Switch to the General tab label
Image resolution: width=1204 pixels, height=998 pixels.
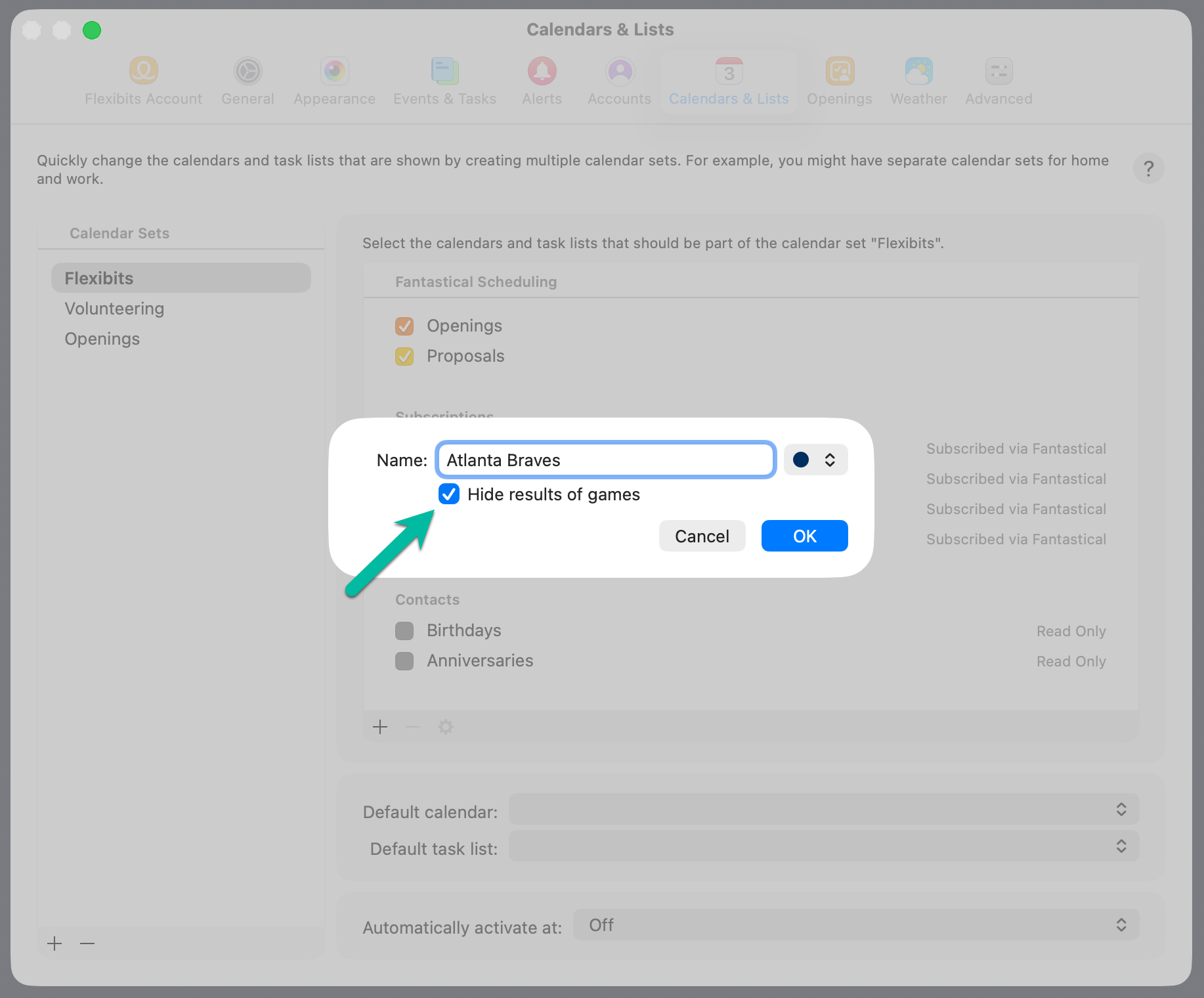point(247,98)
